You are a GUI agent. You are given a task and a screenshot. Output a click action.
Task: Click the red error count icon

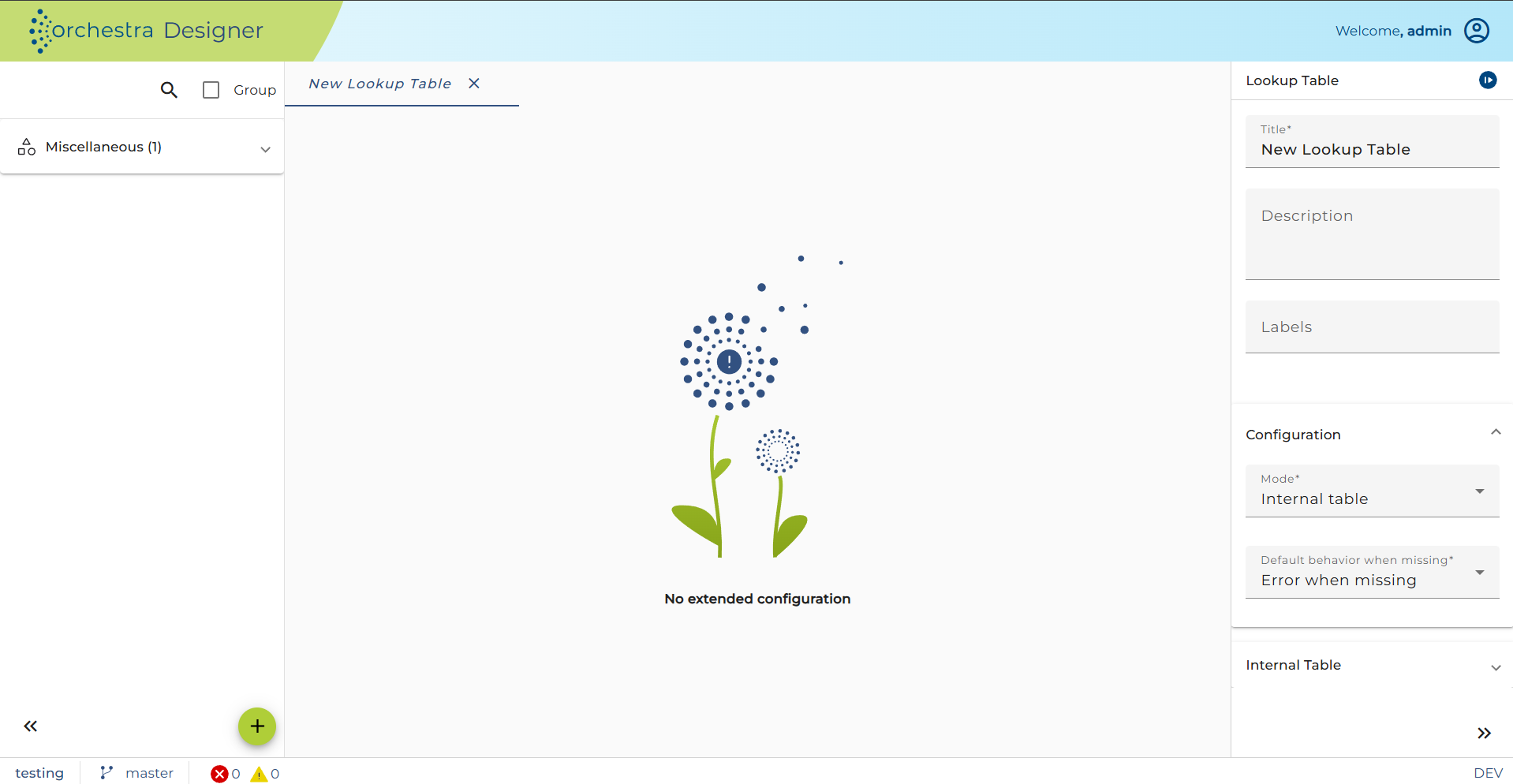[219, 774]
